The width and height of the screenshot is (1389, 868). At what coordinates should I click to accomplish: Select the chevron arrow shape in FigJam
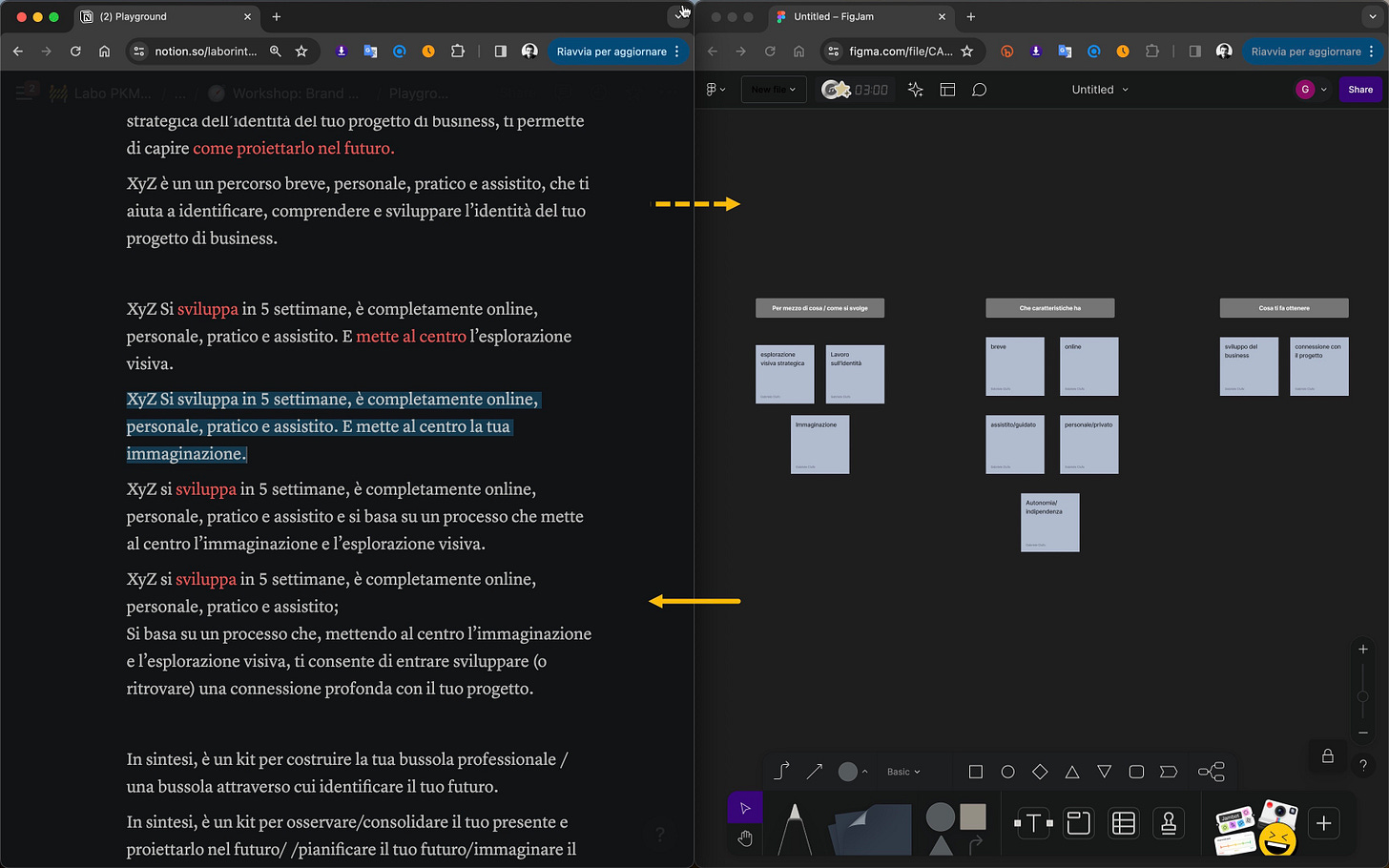click(x=1169, y=772)
